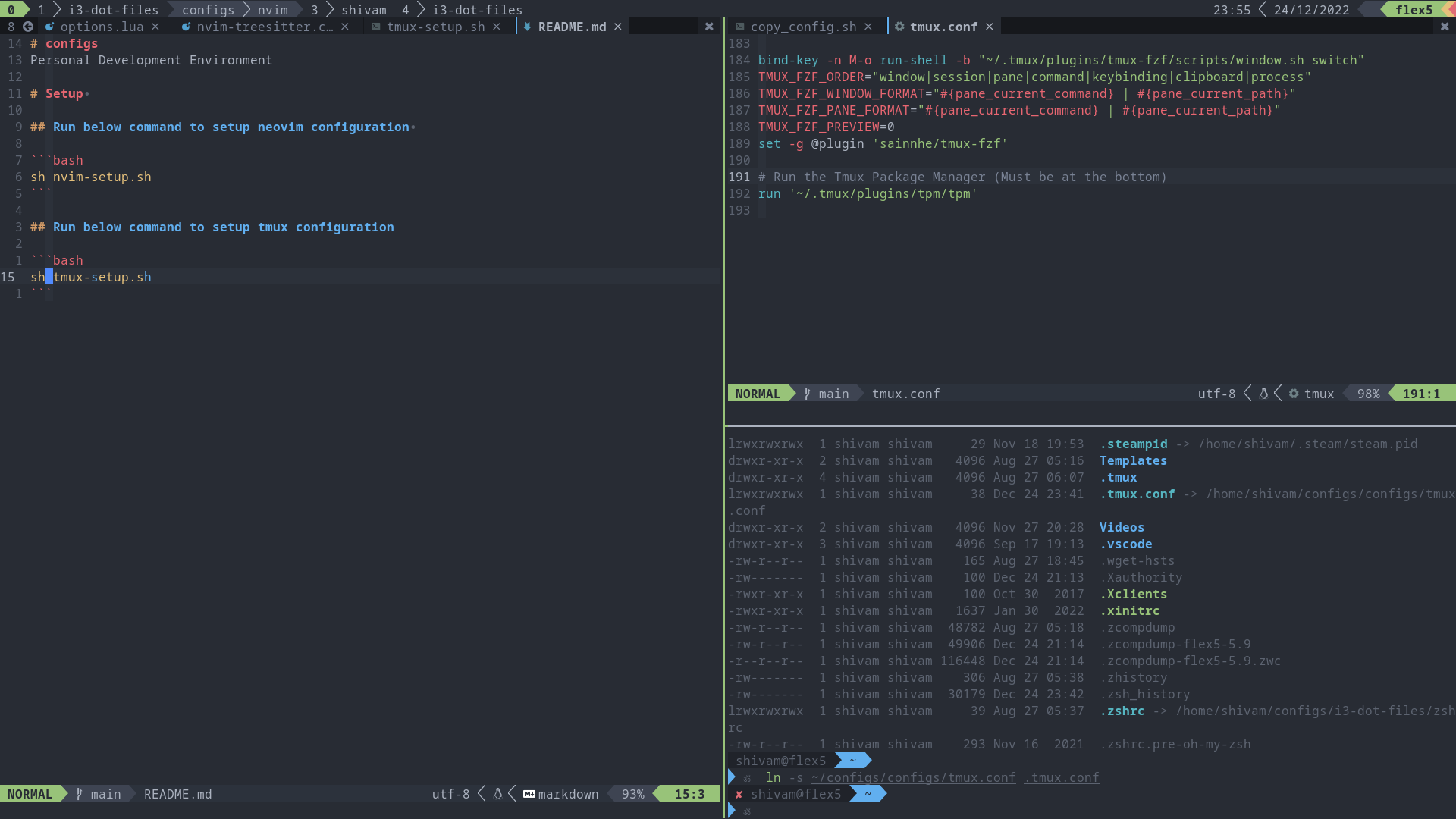Click the Linux penguin icon in right statusline

(1263, 394)
